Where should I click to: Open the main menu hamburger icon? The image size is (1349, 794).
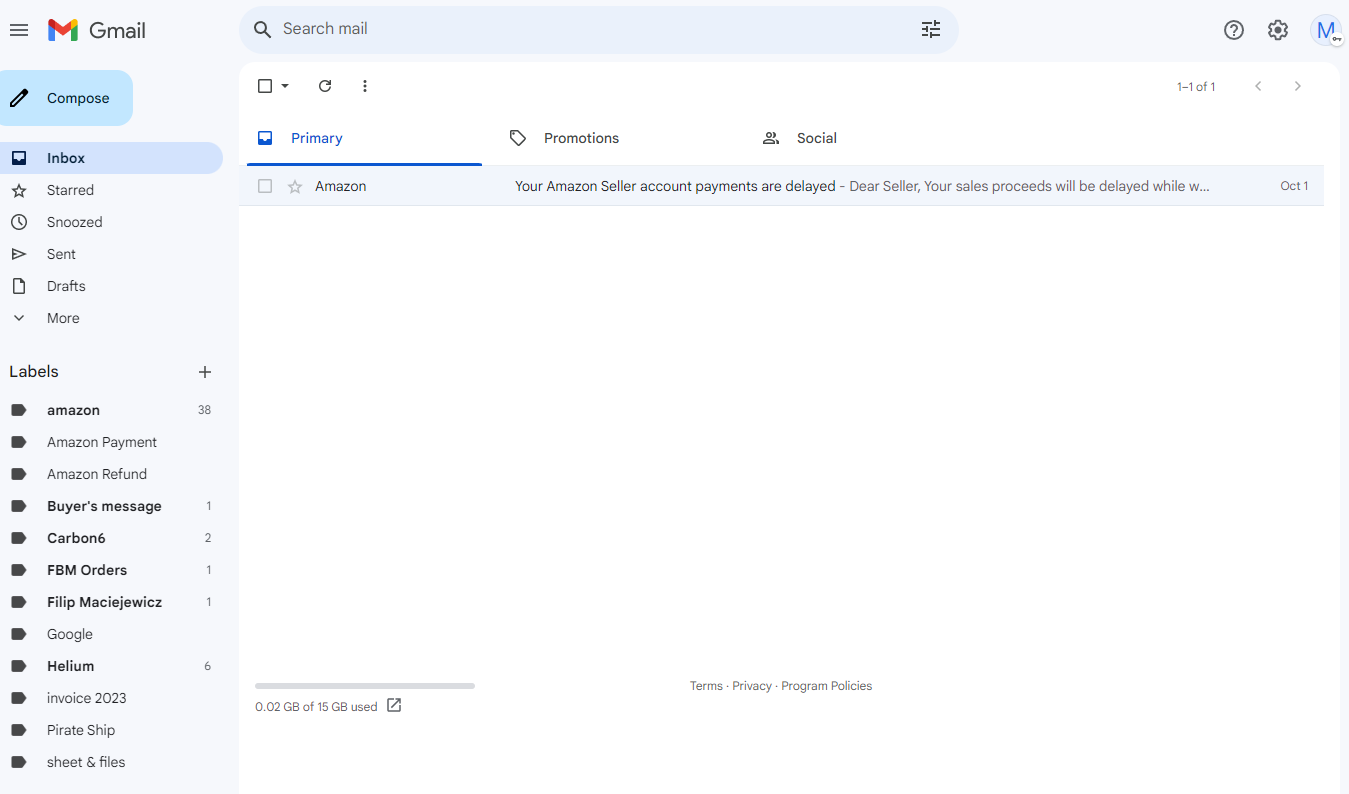(x=18, y=30)
